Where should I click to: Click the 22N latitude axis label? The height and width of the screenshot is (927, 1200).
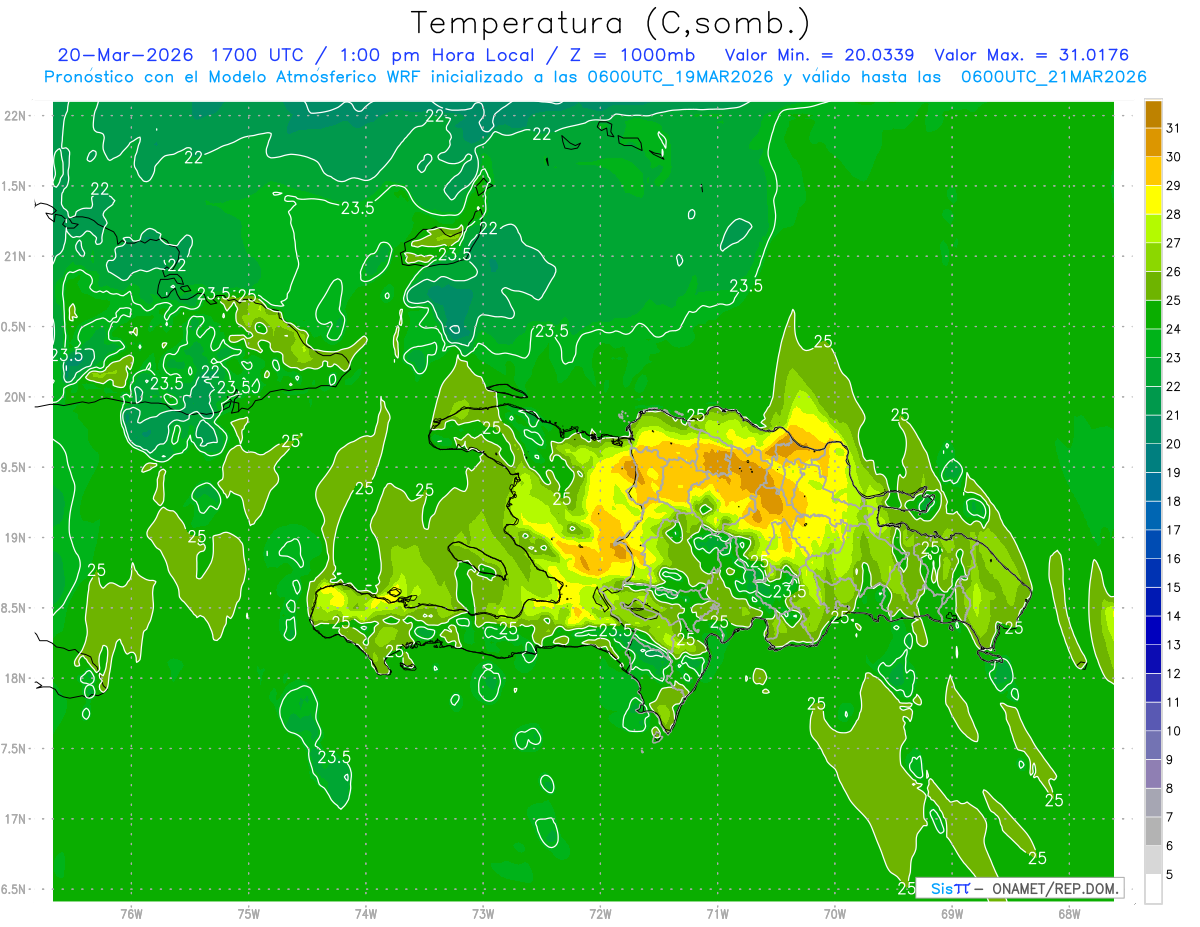point(16,115)
